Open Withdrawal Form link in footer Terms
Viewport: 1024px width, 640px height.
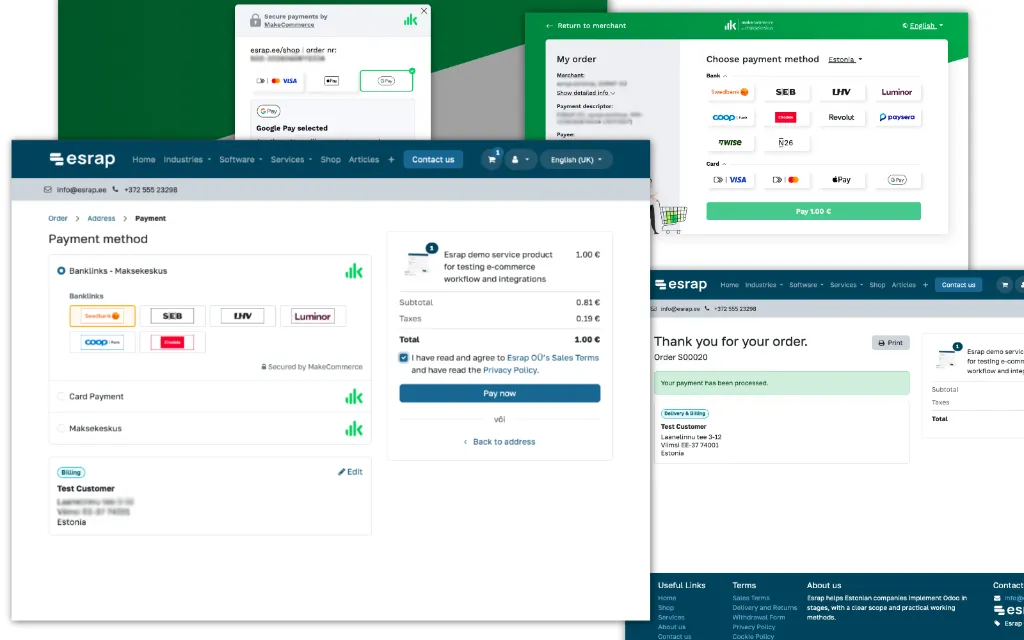pos(758,617)
